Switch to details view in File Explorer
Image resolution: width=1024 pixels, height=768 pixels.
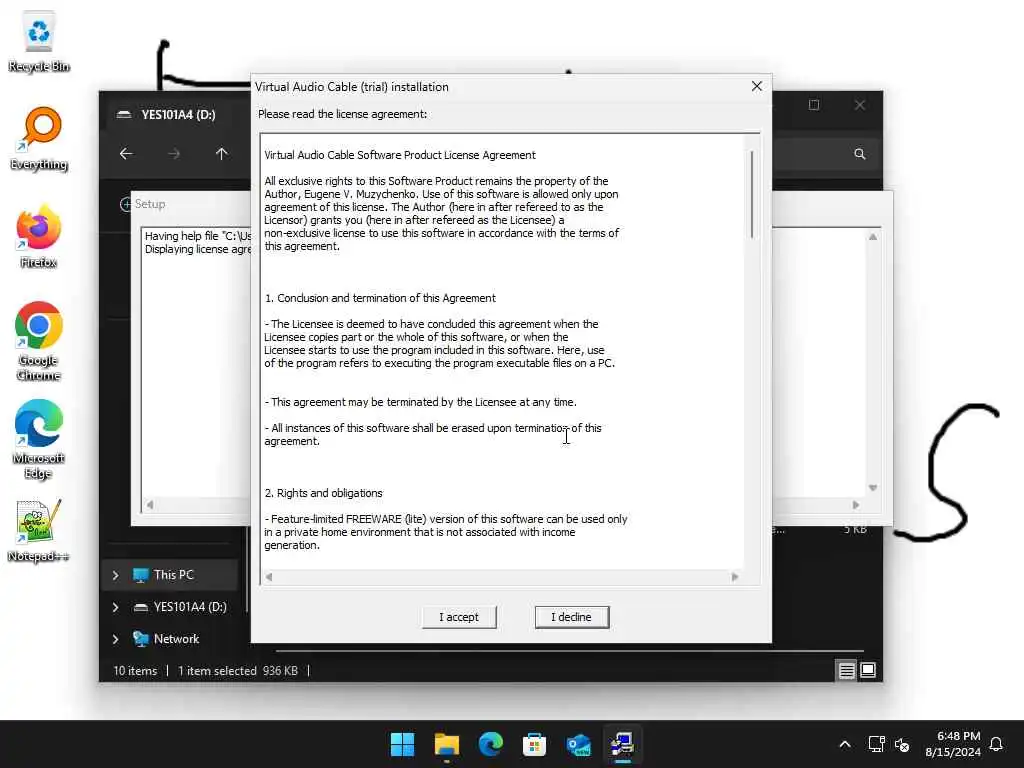tap(846, 671)
